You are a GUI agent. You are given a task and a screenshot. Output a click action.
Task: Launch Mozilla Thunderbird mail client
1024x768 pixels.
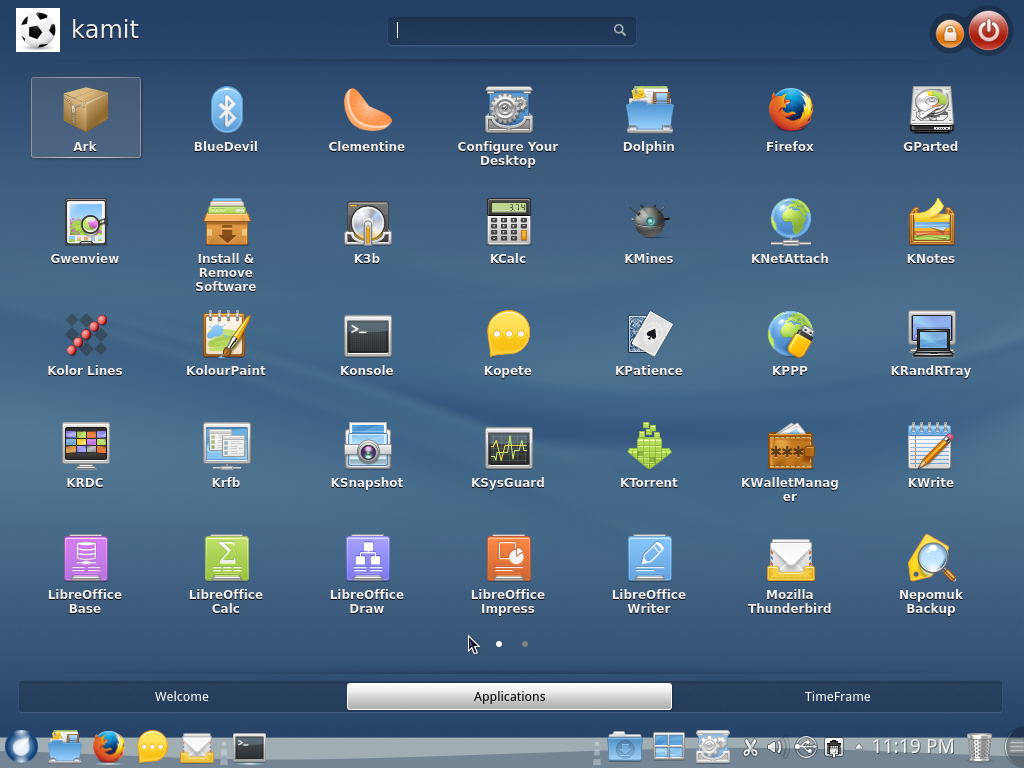click(x=789, y=560)
